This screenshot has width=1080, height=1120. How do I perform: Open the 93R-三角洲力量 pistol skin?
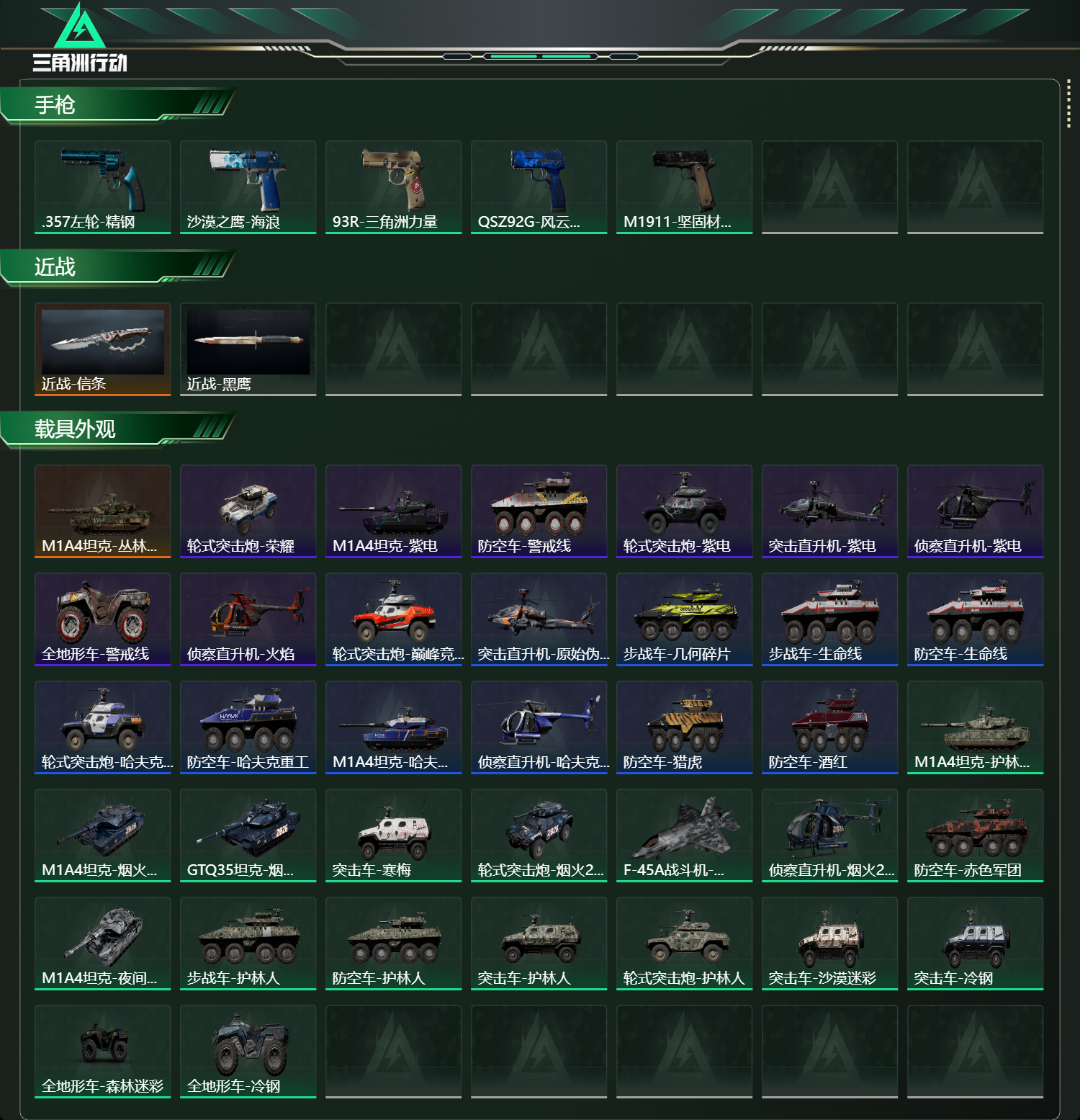(393, 186)
